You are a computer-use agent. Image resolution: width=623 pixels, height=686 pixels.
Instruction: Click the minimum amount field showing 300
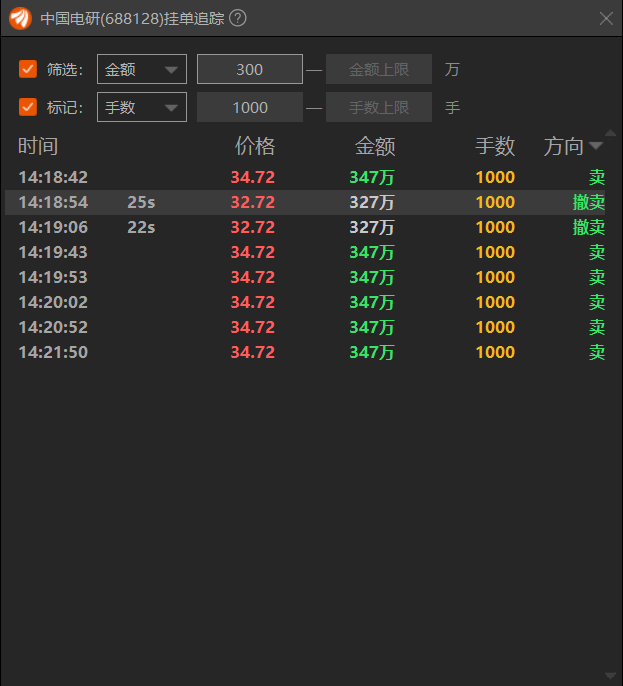click(x=250, y=69)
